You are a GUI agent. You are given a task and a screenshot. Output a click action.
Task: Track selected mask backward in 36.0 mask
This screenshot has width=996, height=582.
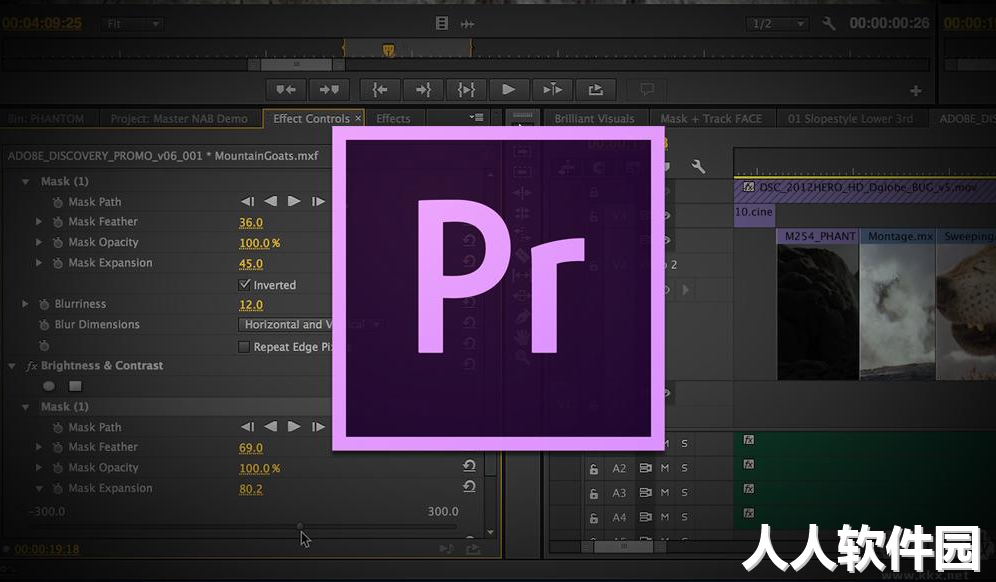(x=271, y=201)
